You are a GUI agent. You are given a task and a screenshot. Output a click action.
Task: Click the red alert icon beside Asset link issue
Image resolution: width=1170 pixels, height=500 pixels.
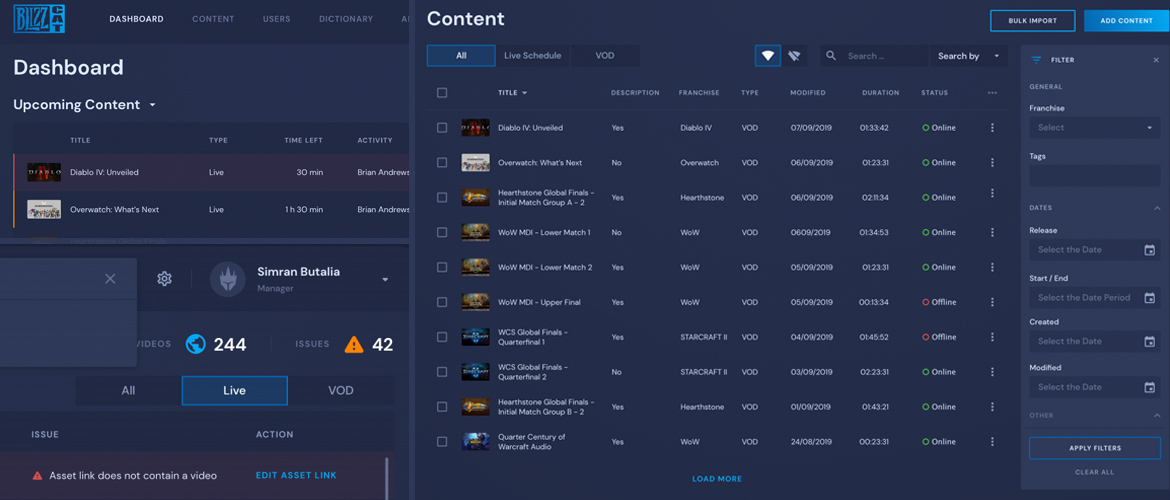click(x=37, y=475)
